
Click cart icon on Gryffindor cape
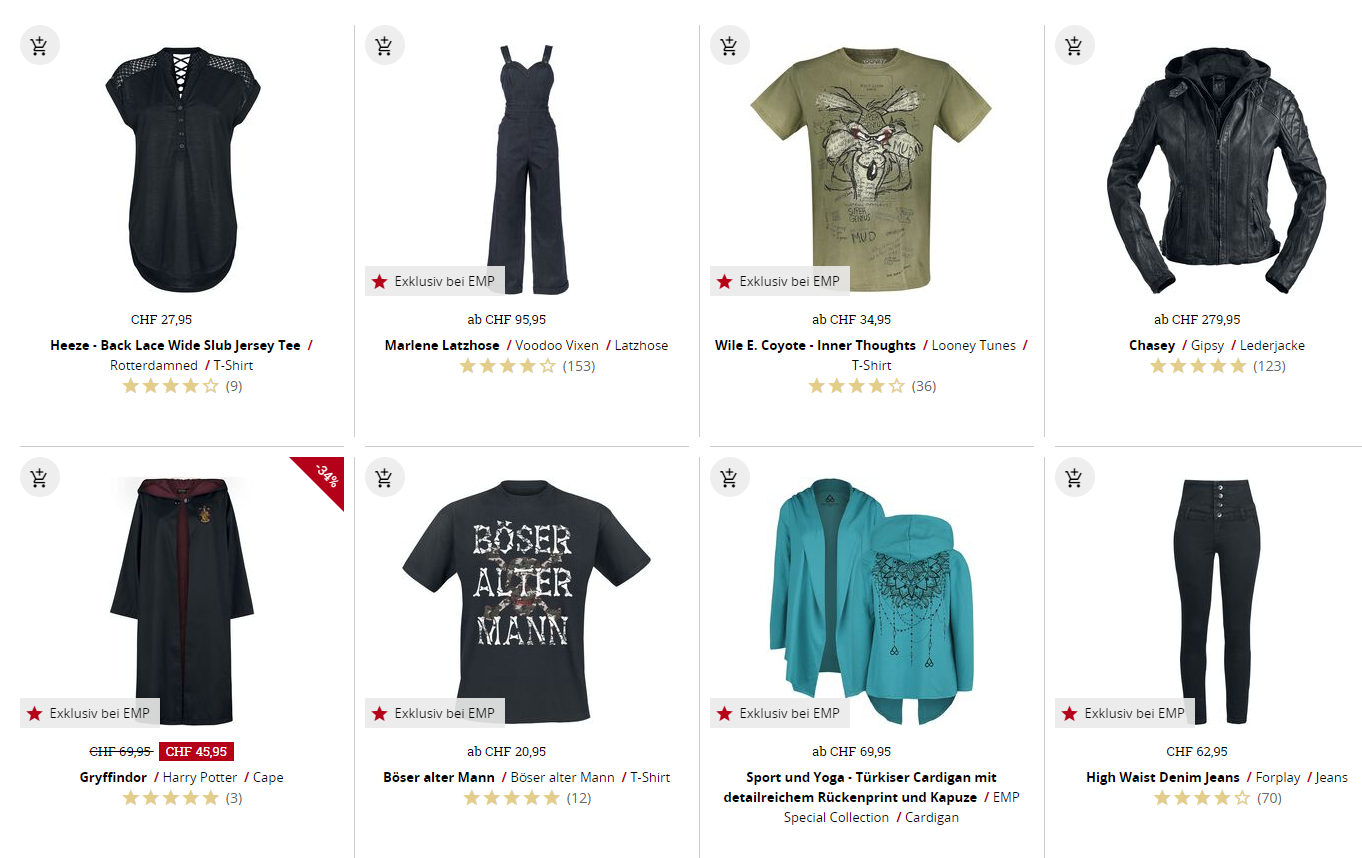pos(39,477)
